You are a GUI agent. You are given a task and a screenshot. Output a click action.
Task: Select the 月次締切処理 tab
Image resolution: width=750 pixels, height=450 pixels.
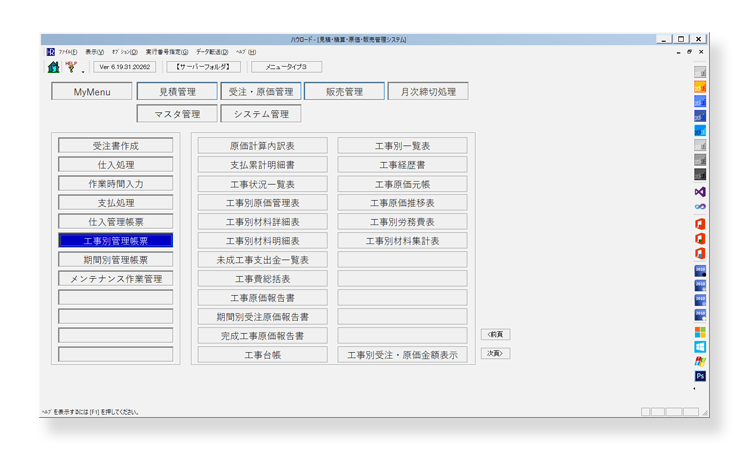click(x=428, y=92)
